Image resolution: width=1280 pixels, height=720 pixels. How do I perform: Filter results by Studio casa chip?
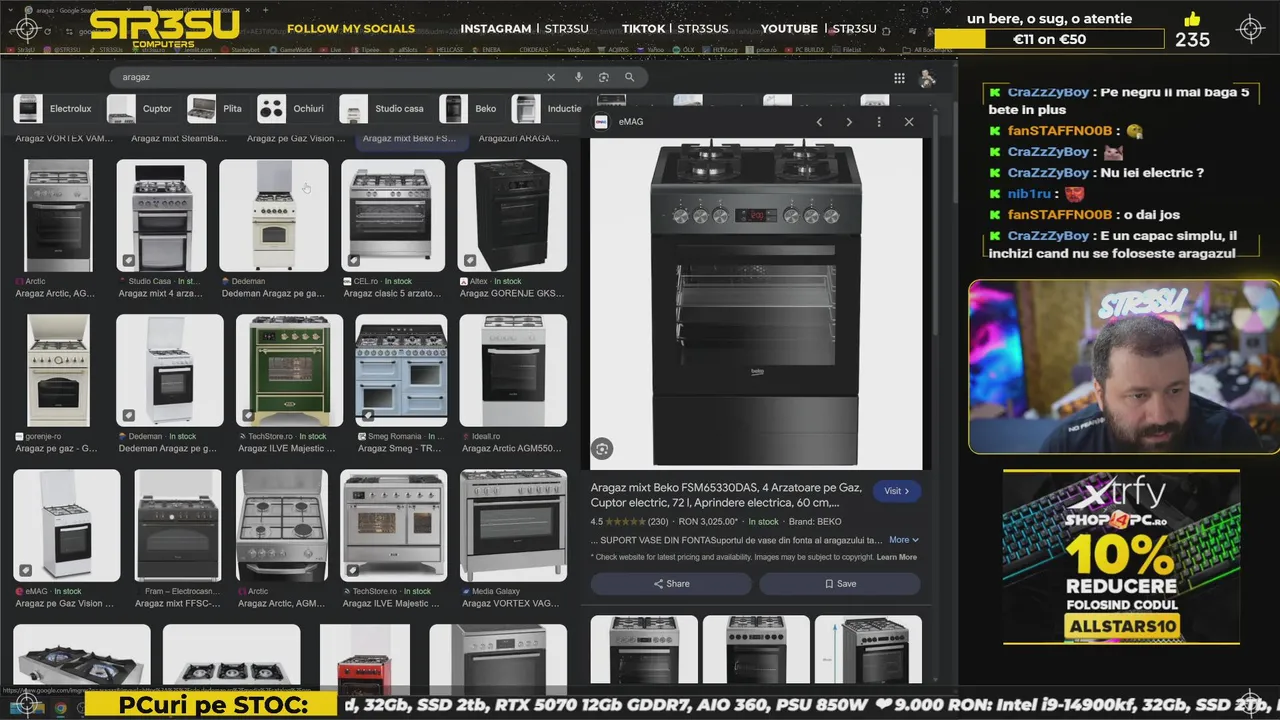[x=384, y=109]
